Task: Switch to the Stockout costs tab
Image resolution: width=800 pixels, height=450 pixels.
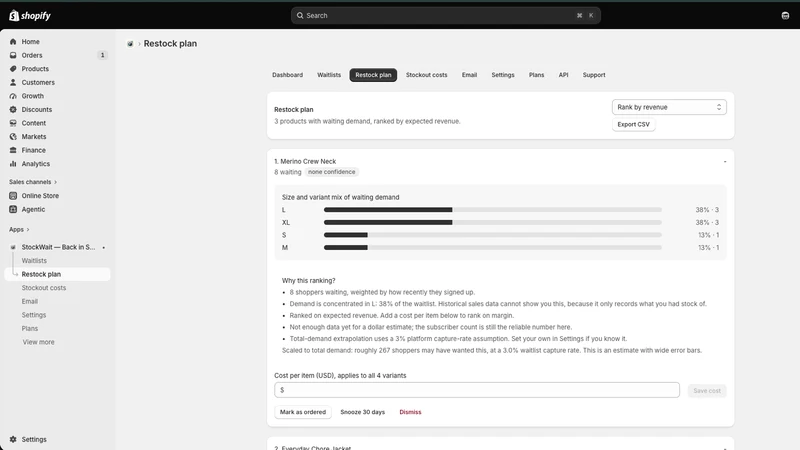Action: pos(427,75)
